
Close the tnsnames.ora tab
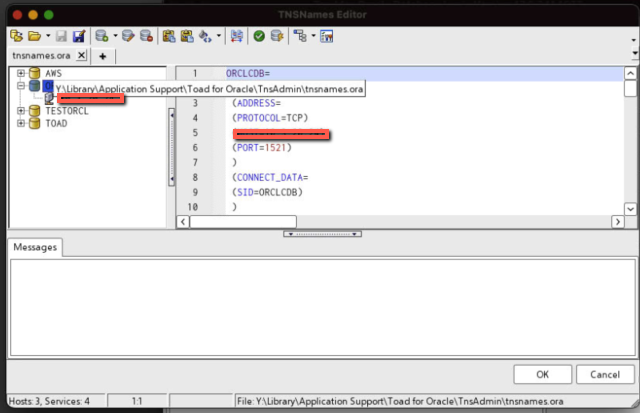82,55
